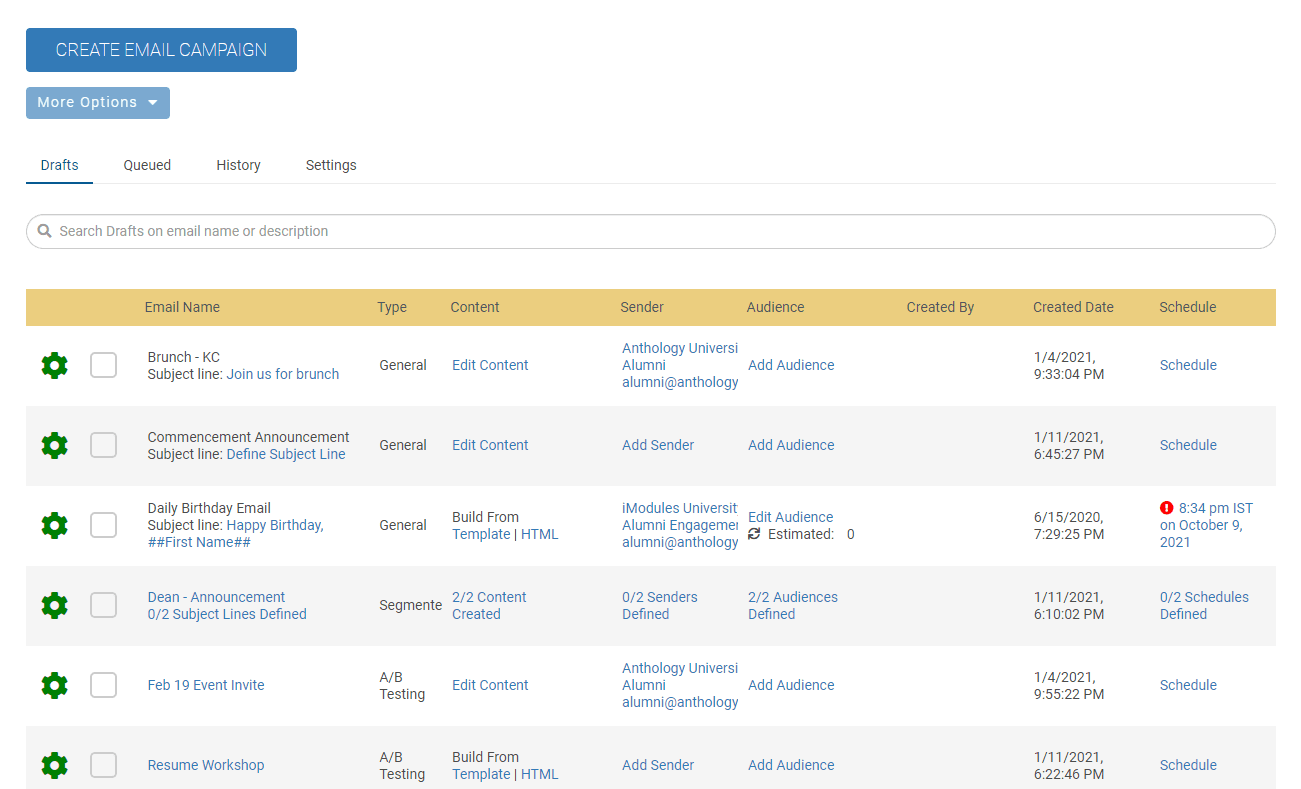Expand the More Options dropdown
The height and width of the screenshot is (789, 1301).
pyautogui.click(x=97, y=103)
